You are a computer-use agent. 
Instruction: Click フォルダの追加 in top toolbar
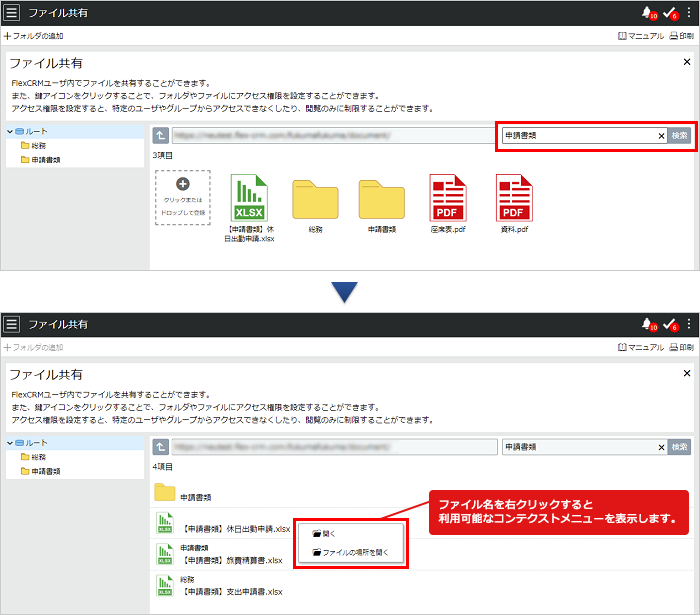pos(33,36)
